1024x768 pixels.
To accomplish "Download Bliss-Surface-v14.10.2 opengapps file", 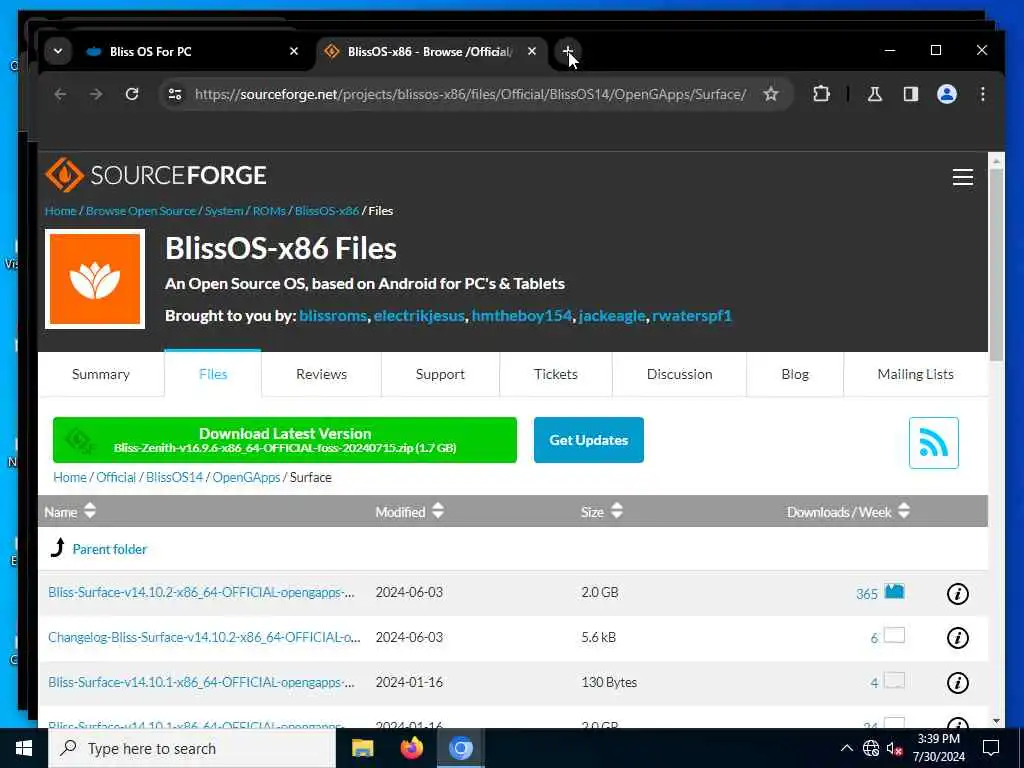I will pos(201,592).
